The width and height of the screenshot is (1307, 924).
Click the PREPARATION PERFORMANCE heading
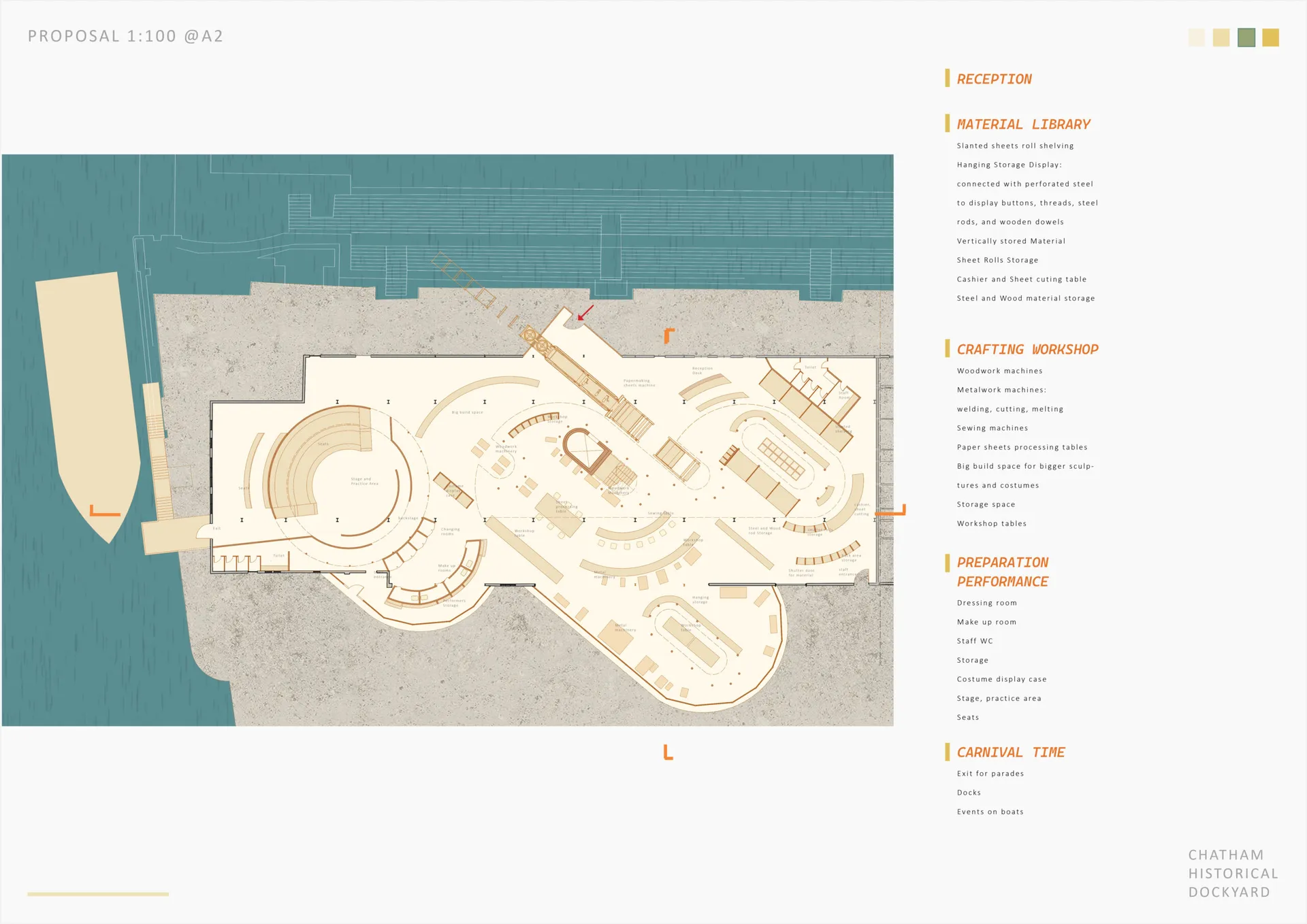tap(1002, 572)
